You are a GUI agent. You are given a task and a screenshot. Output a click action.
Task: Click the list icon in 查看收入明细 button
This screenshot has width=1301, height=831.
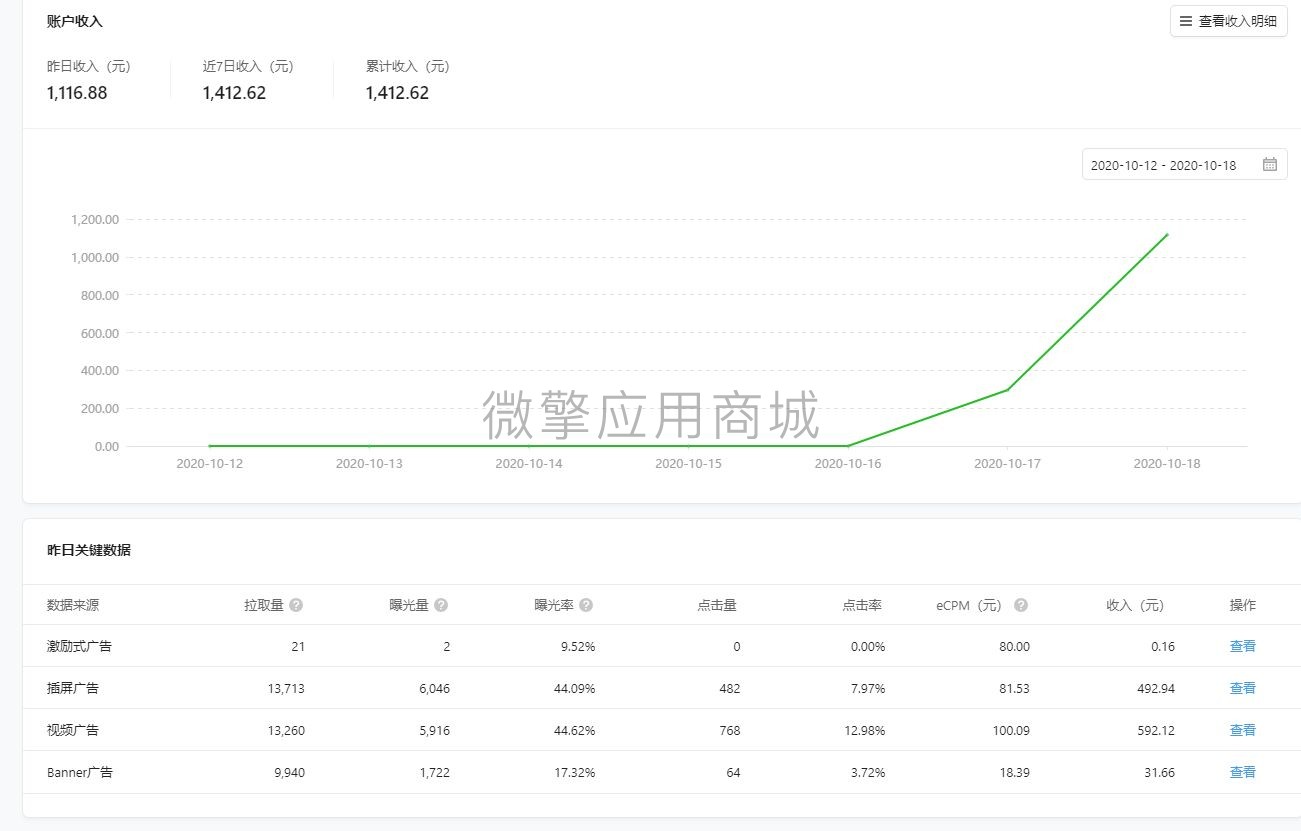(1186, 21)
